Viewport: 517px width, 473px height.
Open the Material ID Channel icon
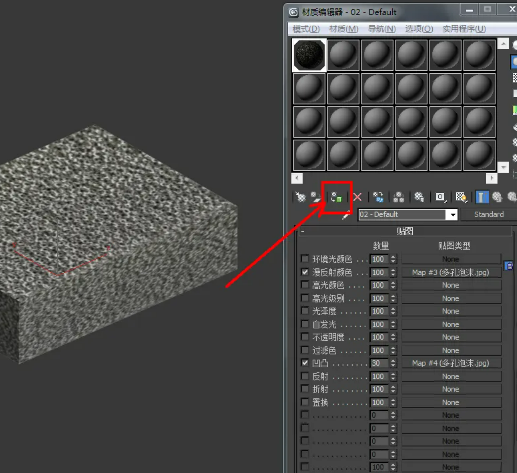click(x=440, y=197)
